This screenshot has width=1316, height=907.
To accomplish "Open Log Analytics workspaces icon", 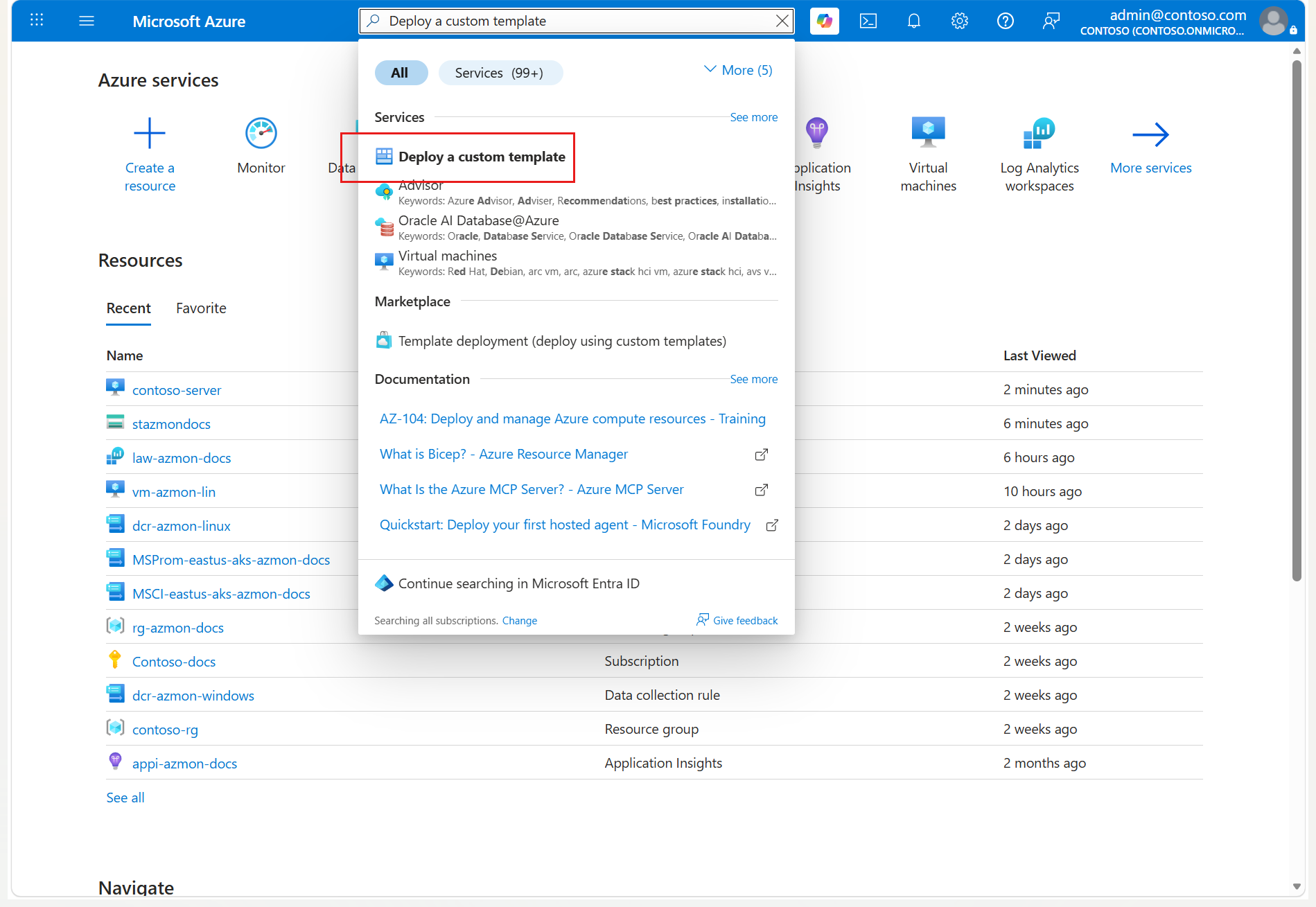I will (1039, 133).
